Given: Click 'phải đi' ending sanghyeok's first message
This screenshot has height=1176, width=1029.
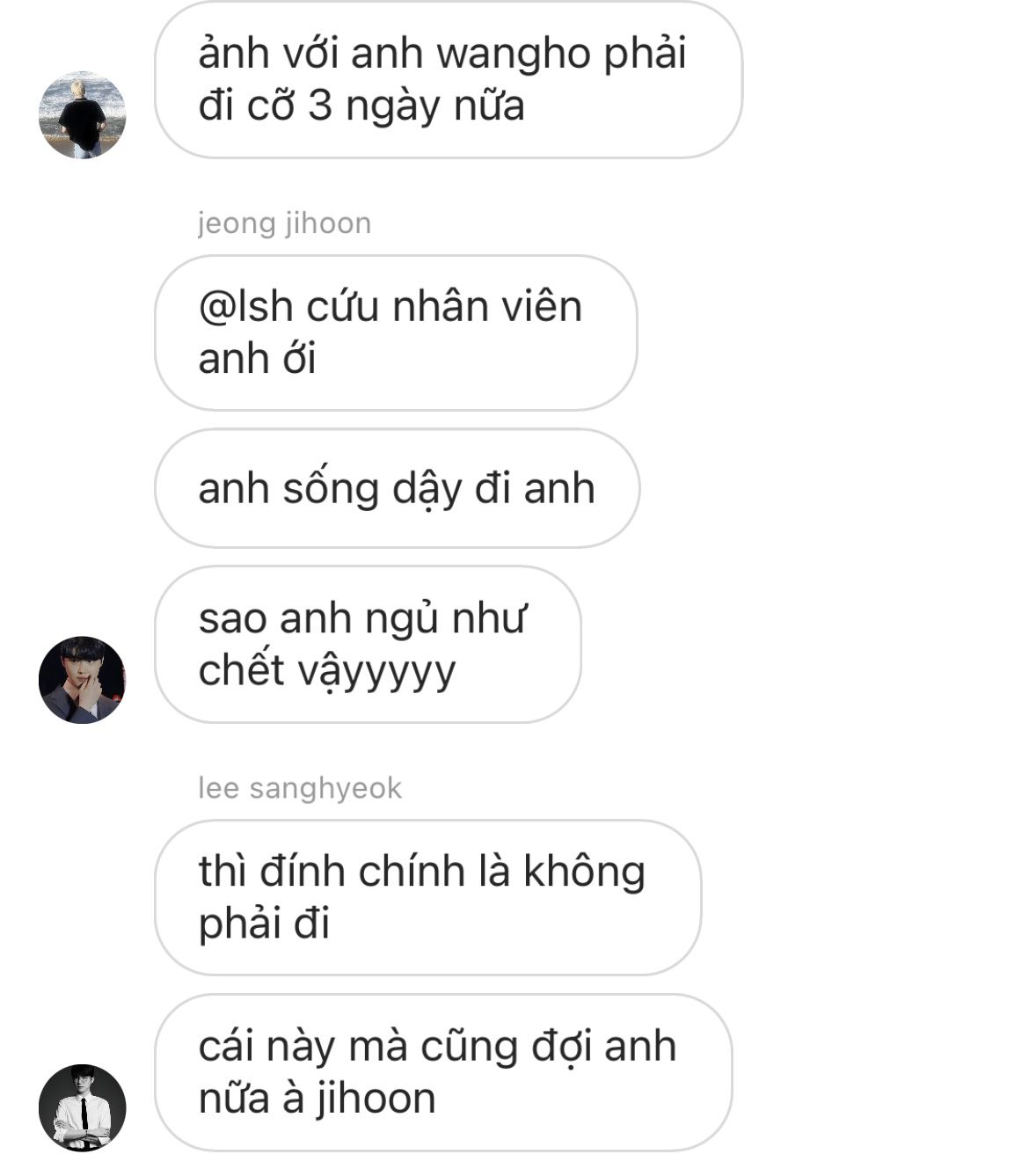Looking at the screenshot, I should click(x=264, y=924).
